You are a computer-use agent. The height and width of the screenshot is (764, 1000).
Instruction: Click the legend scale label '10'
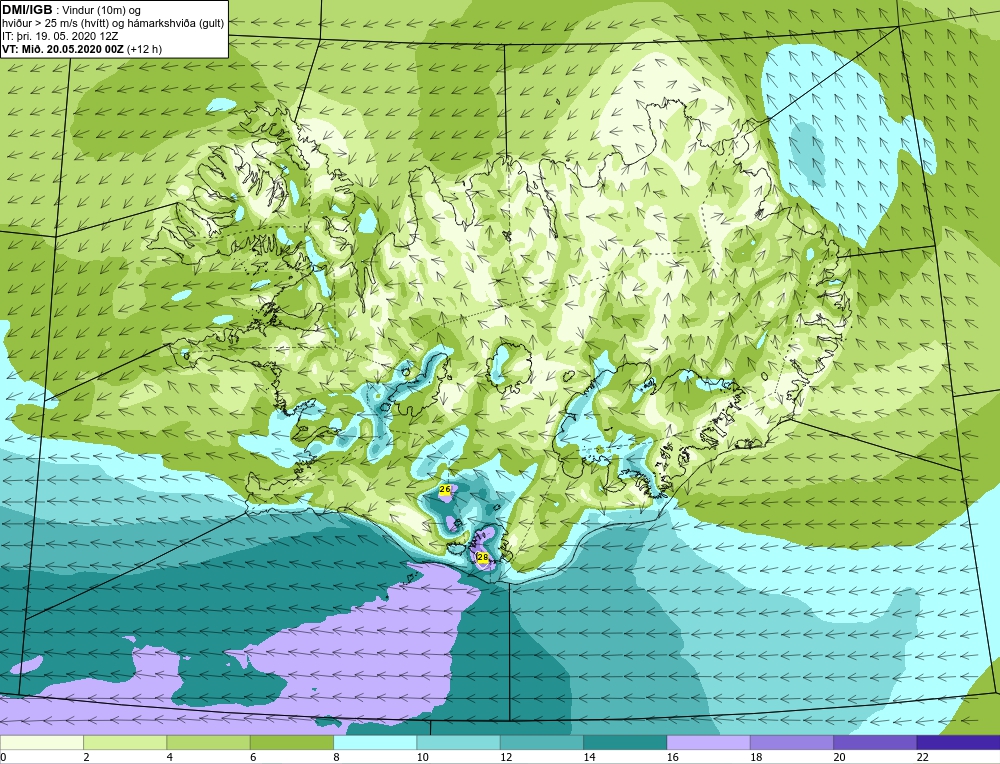coord(422,757)
